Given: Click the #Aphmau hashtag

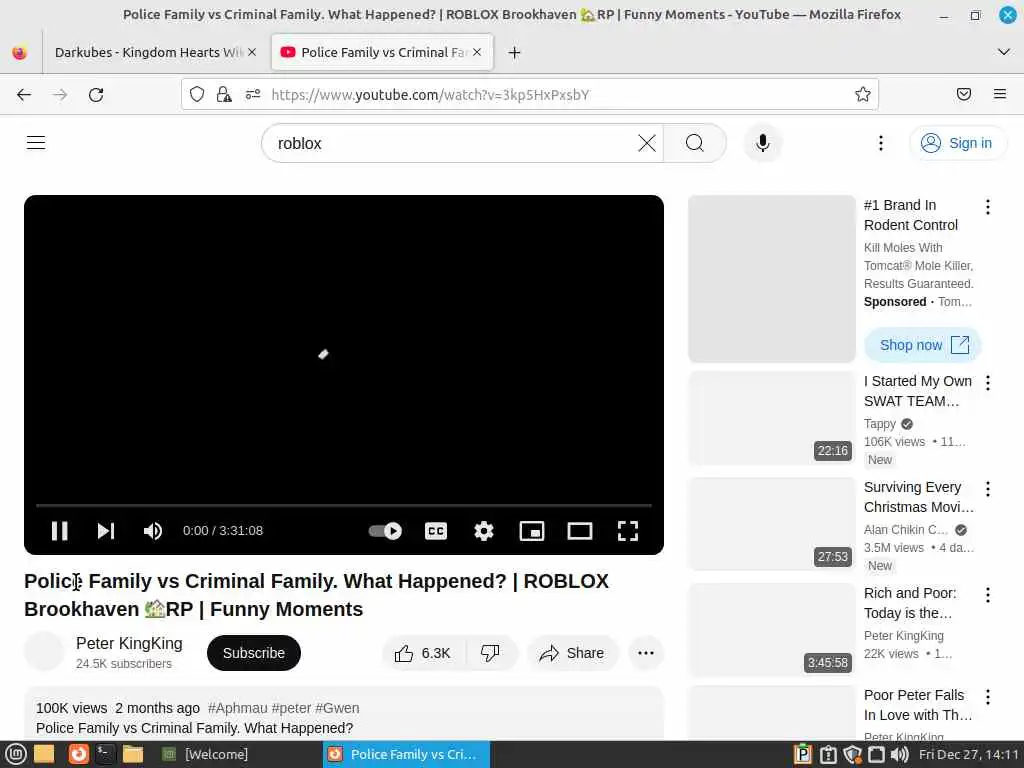Looking at the screenshot, I should click(238, 708).
